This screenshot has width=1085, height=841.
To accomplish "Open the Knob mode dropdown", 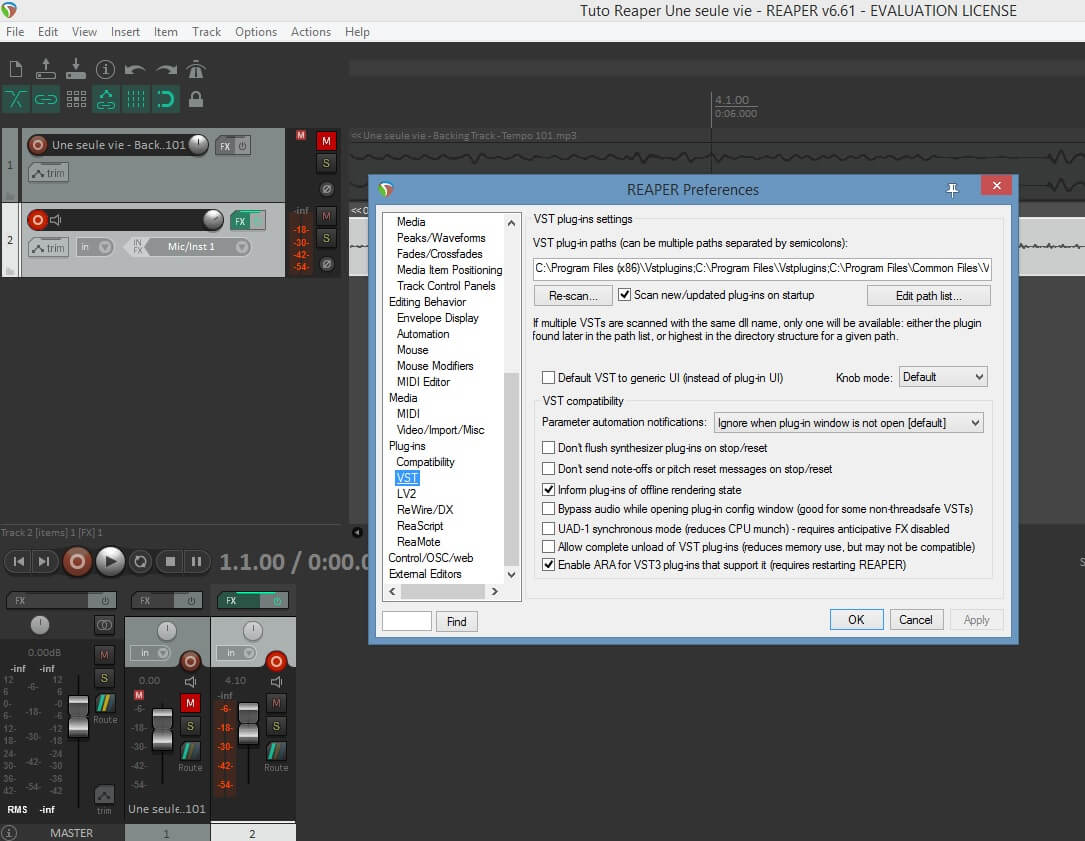I will [x=942, y=377].
